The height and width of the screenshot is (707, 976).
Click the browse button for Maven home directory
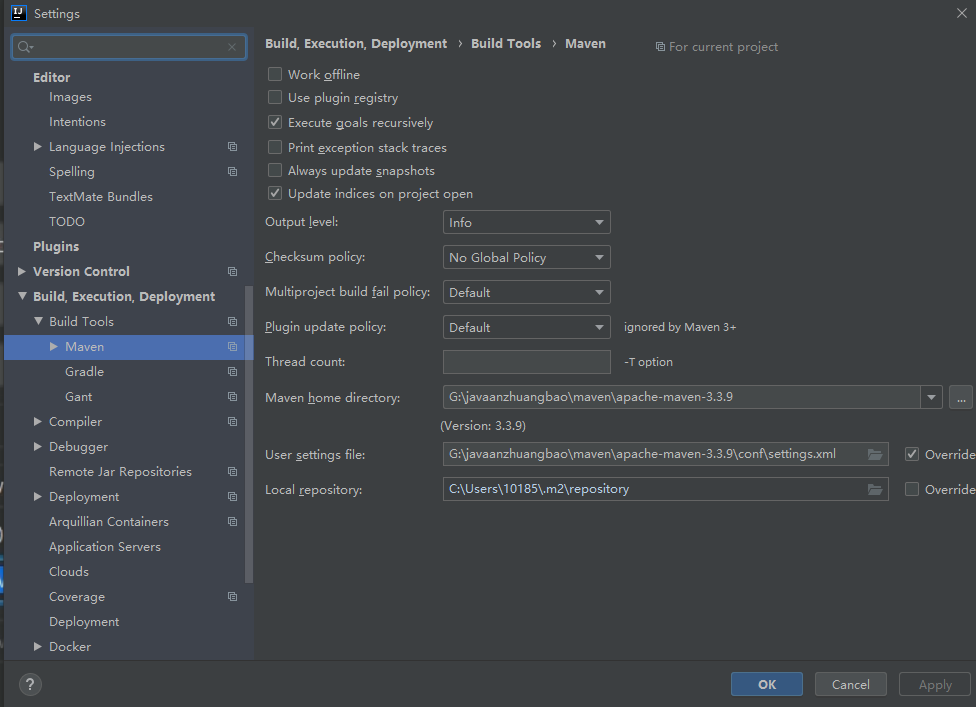tap(960, 398)
